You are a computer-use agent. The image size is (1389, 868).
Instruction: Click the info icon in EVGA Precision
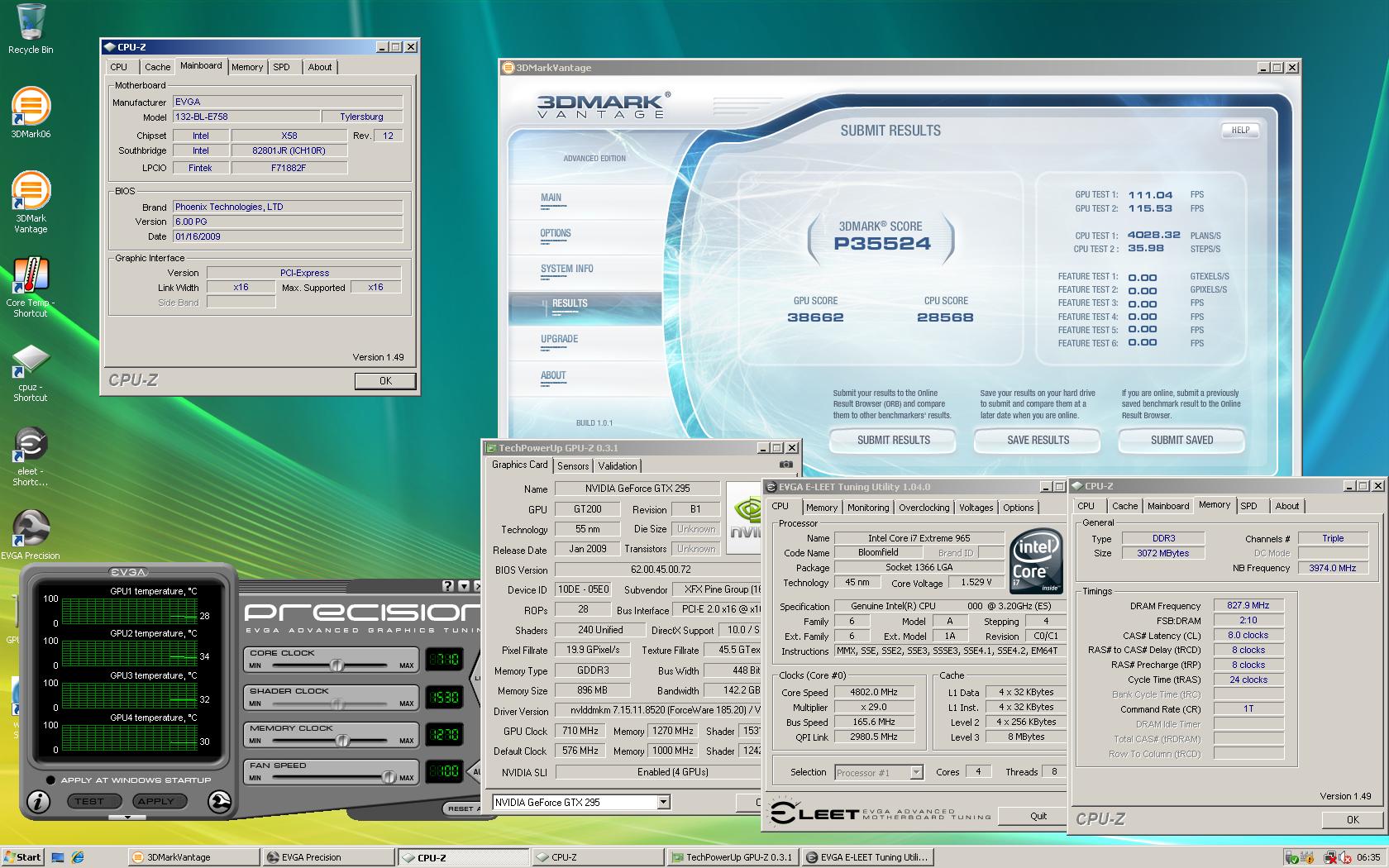coord(38,801)
